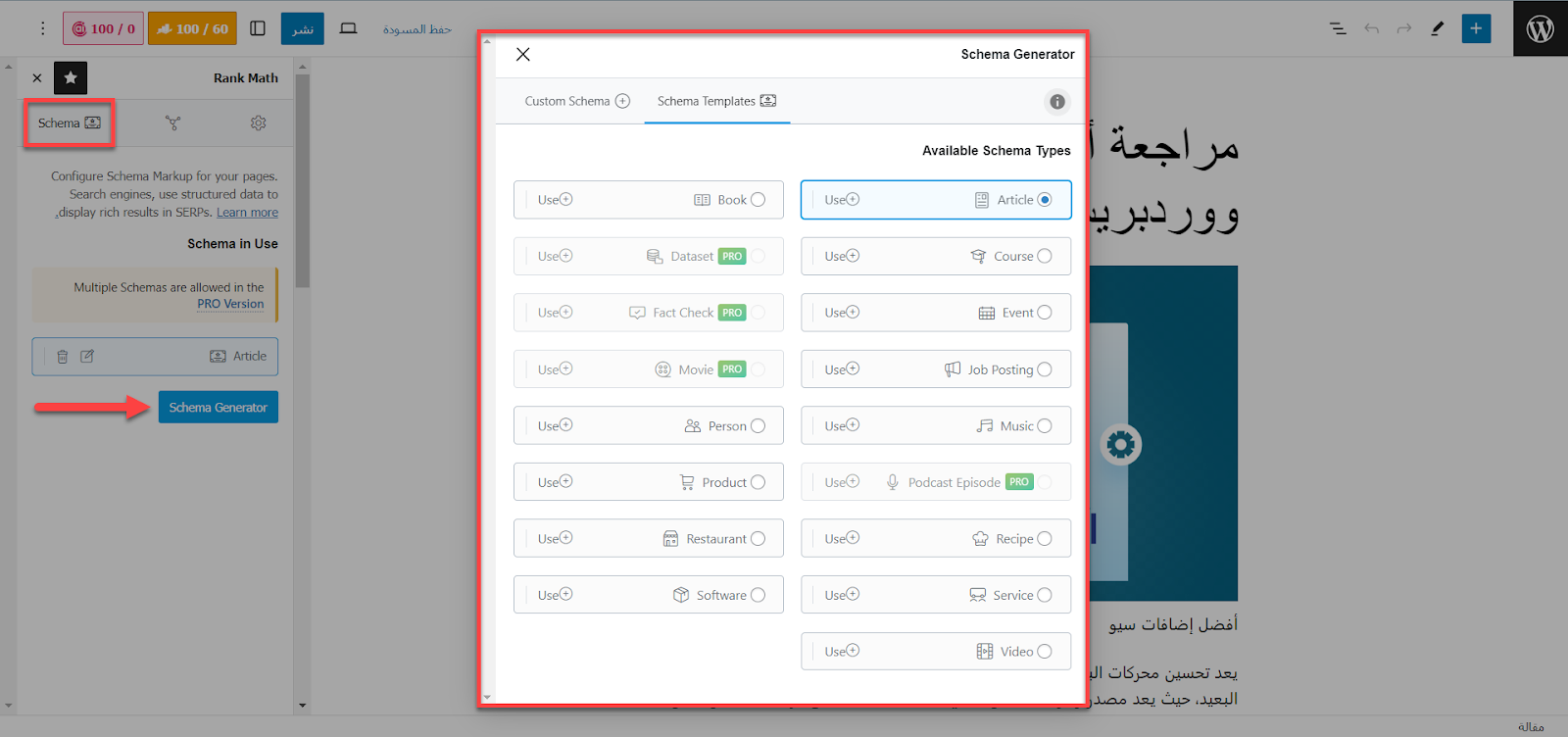Click the Software schema radio button

point(758,595)
